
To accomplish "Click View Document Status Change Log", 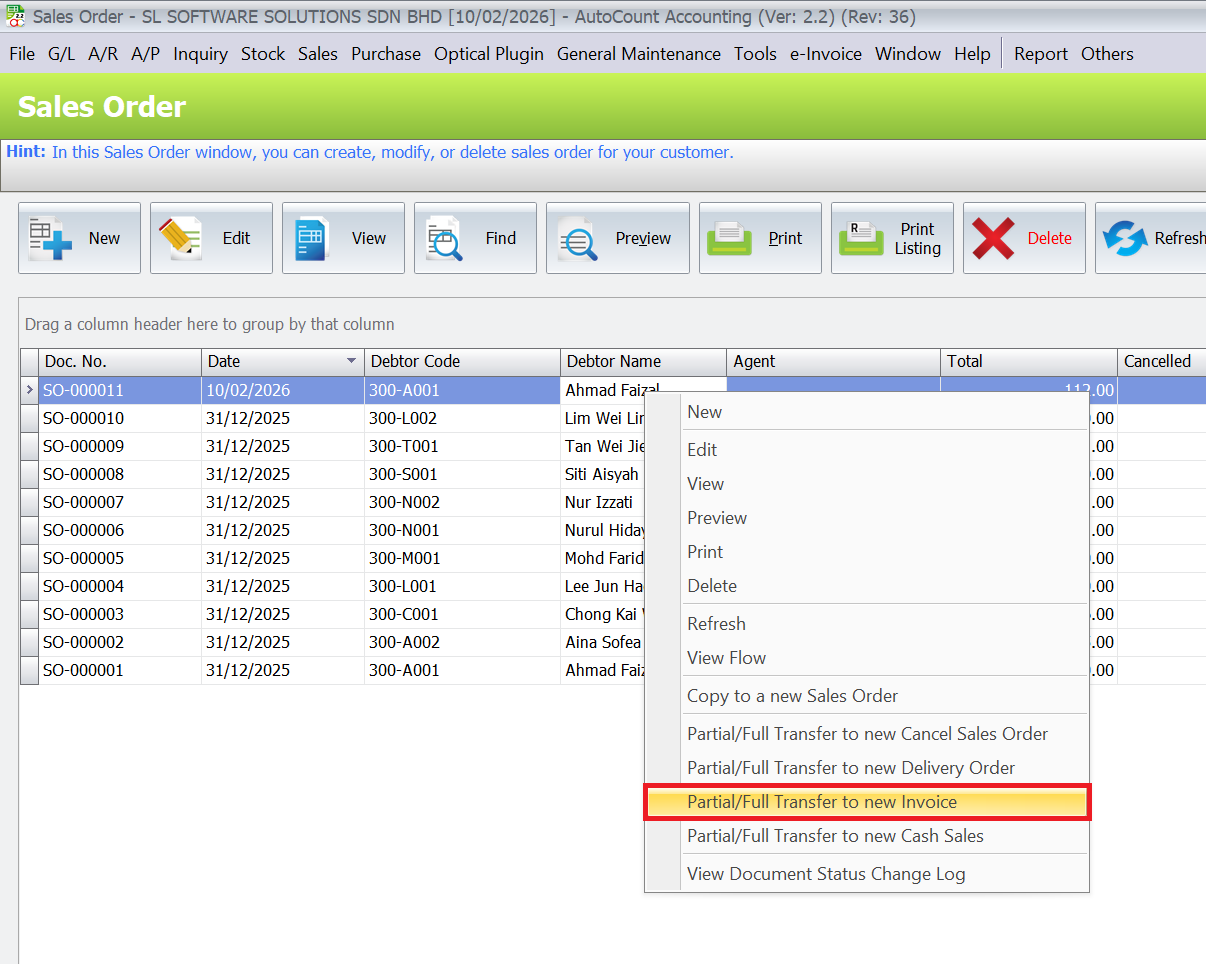I will (x=826, y=874).
